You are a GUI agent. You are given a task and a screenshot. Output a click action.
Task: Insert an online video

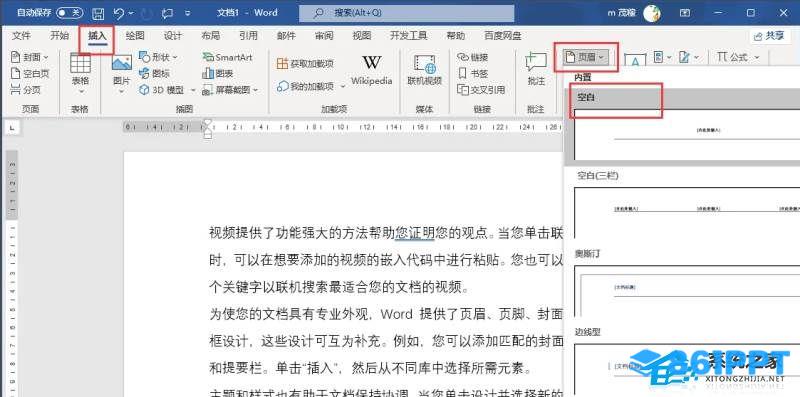pyautogui.click(x=424, y=70)
